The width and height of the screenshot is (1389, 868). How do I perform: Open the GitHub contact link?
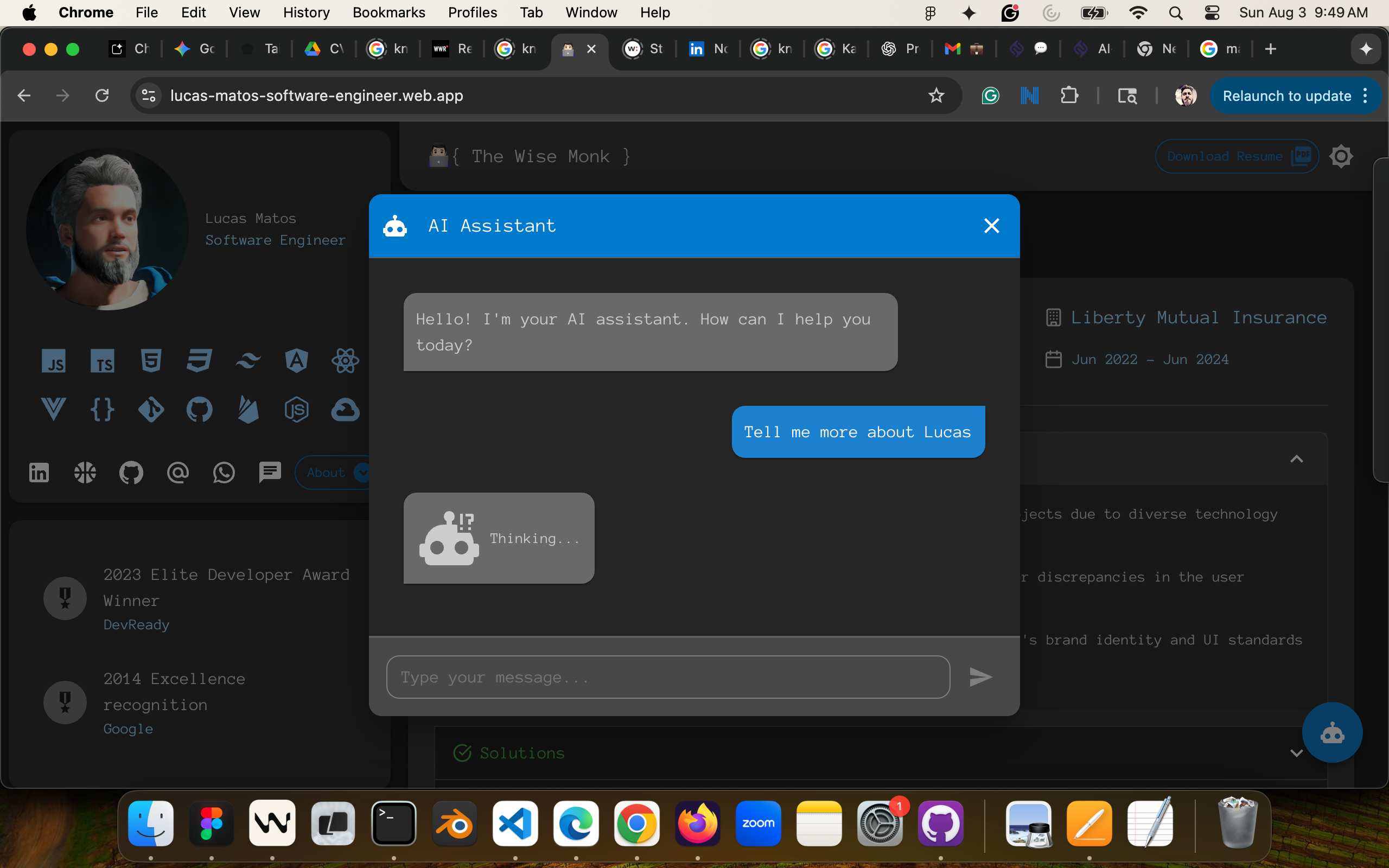point(131,473)
